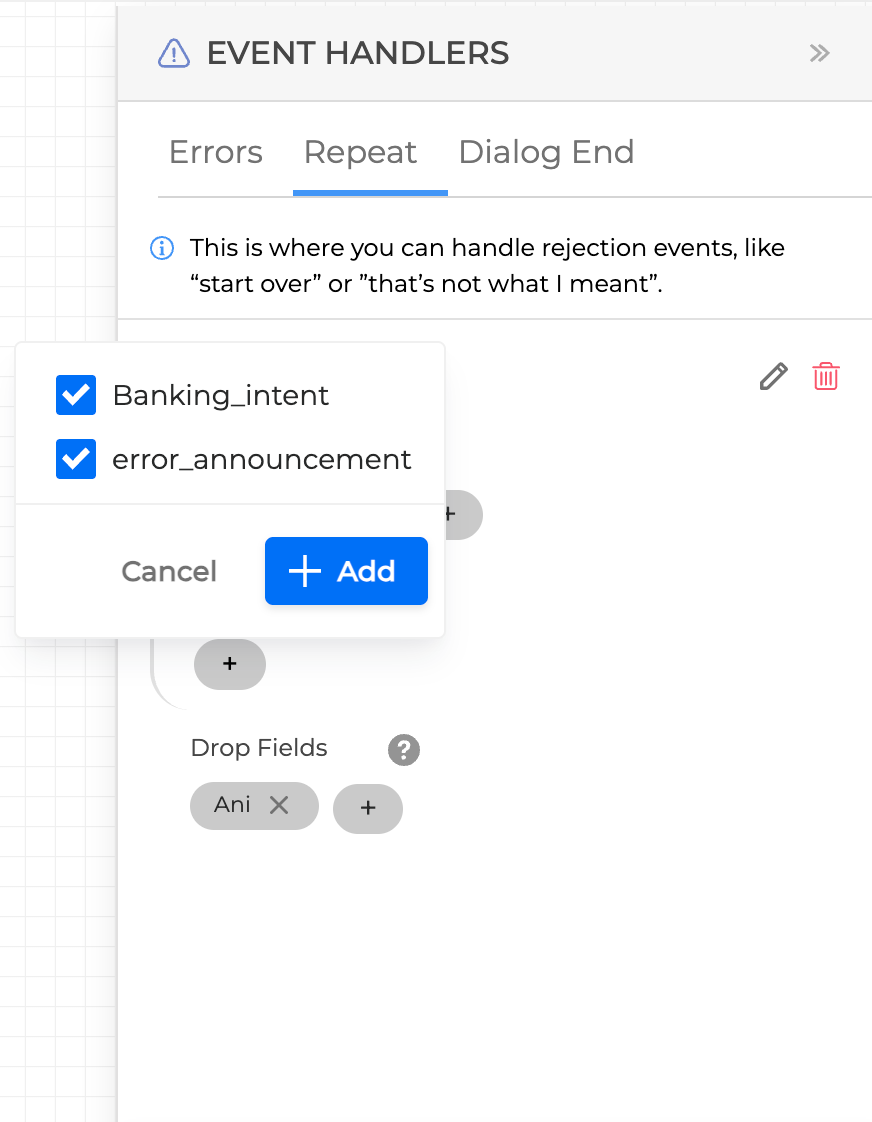This screenshot has width=872, height=1122.
Task: Open the Dialog End tab
Action: [546, 152]
